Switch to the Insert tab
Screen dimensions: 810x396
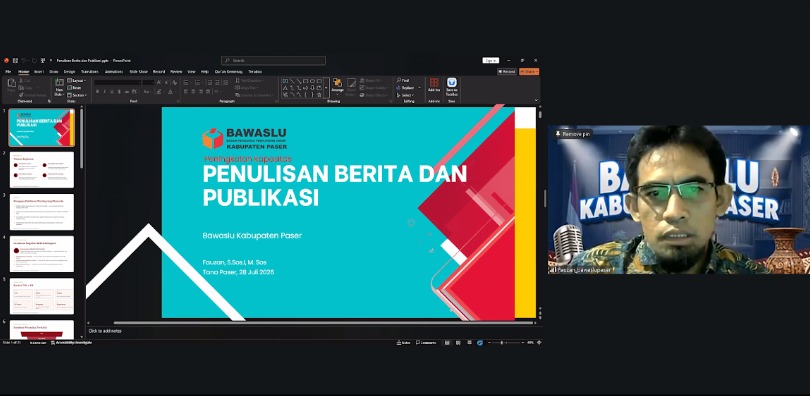click(39, 71)
